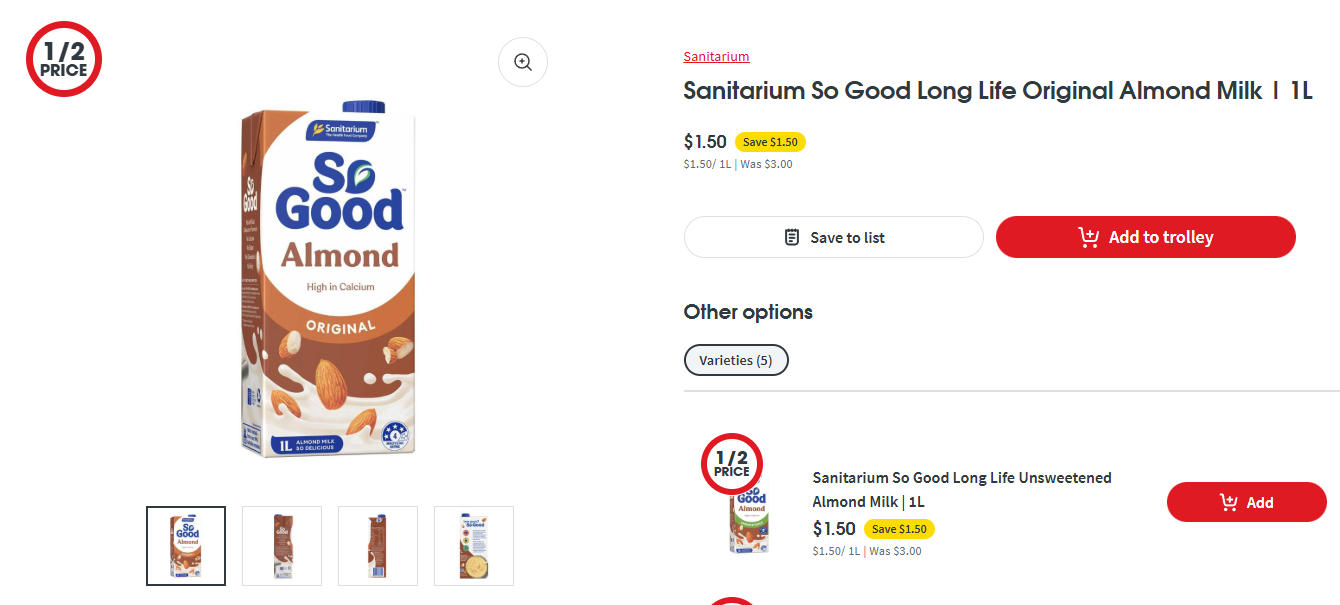
Task: Click the list icon in Save to list
Action: (792, 237)
